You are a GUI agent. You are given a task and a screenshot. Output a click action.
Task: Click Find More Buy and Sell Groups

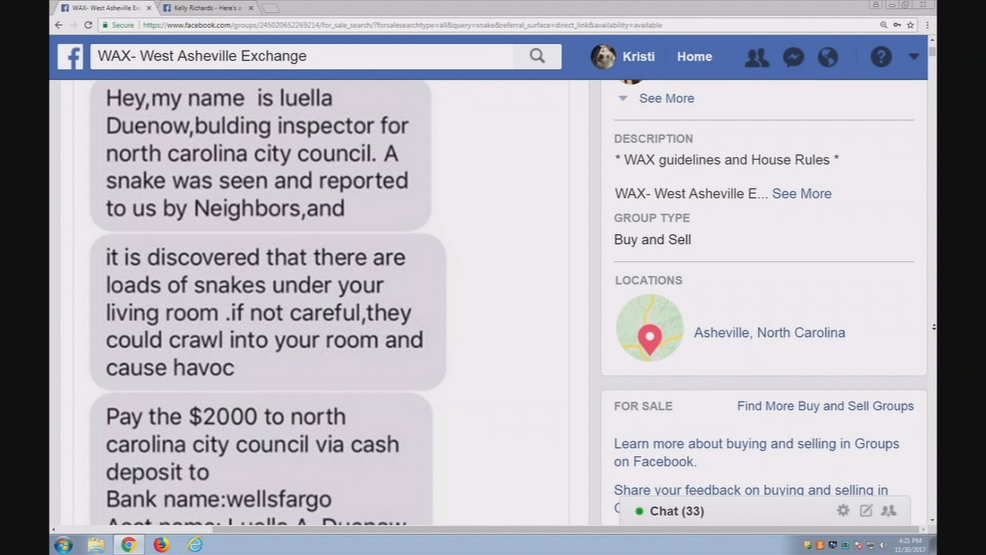pos(825,406)
